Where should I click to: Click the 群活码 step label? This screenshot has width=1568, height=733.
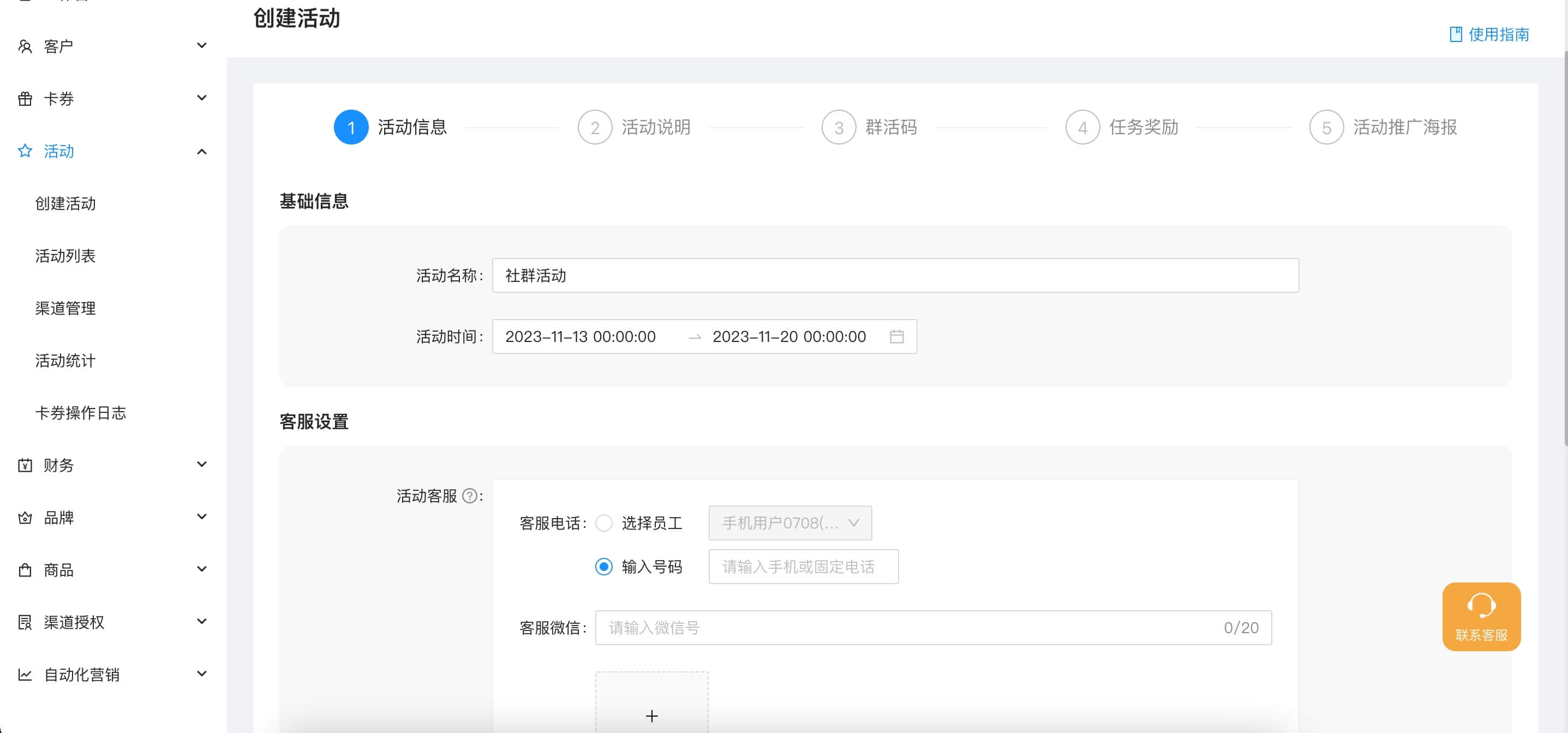click(890, 127)
